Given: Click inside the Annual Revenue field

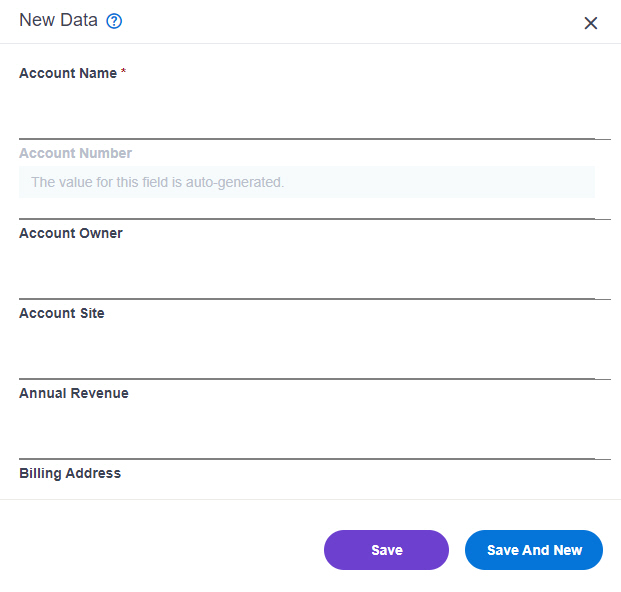Looking at the screenshot, I should 307,430.
